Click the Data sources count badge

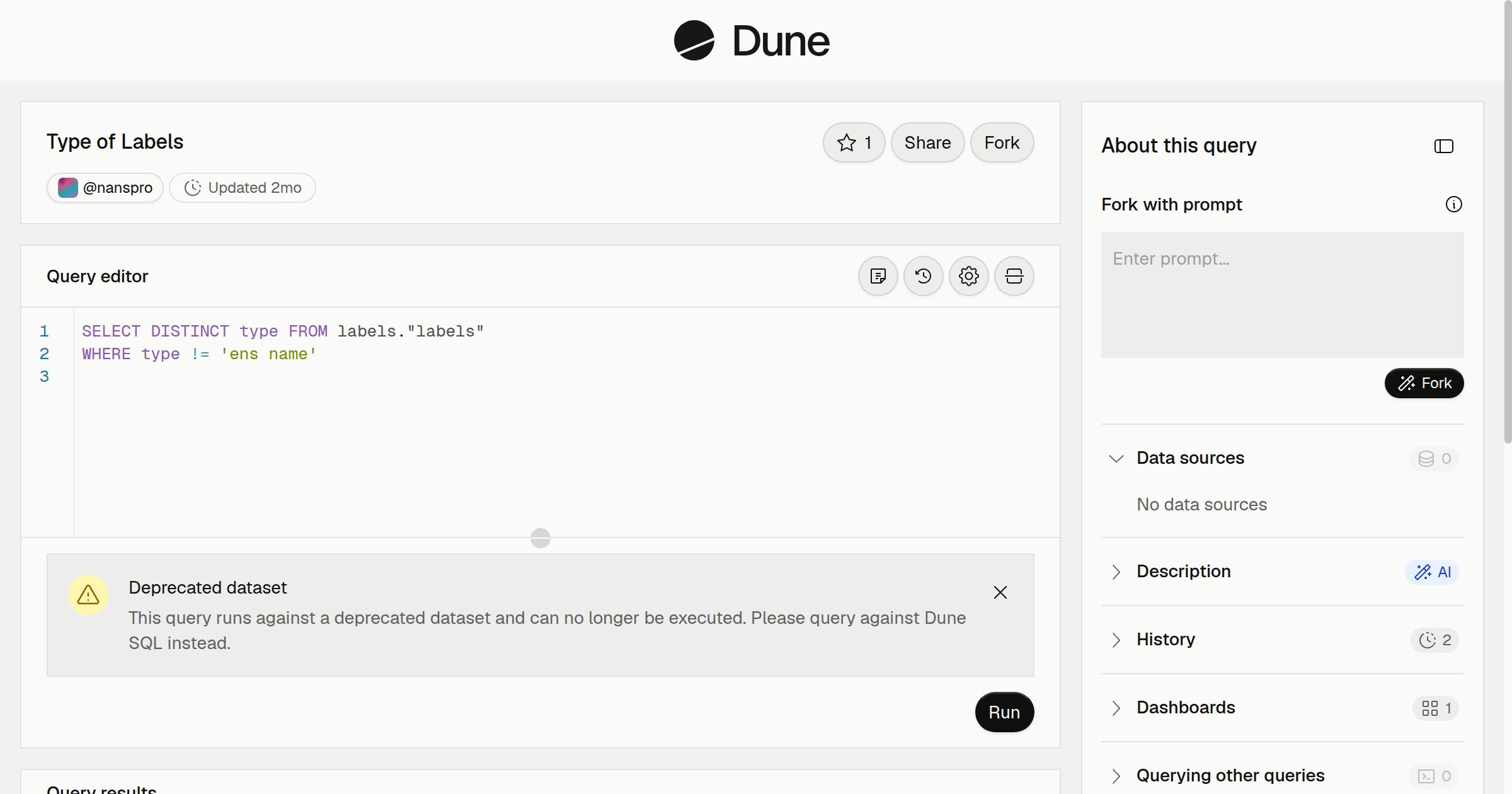1434,458
